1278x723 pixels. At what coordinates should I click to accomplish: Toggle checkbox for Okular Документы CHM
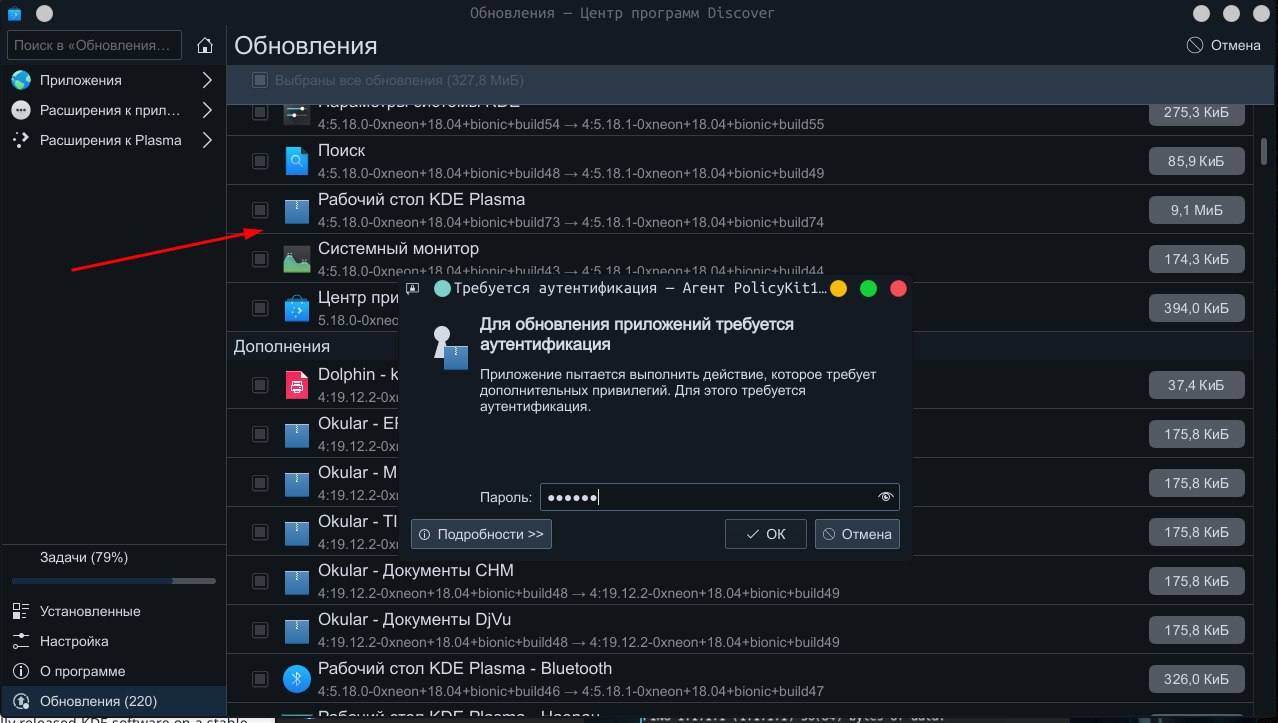[260, 581]
